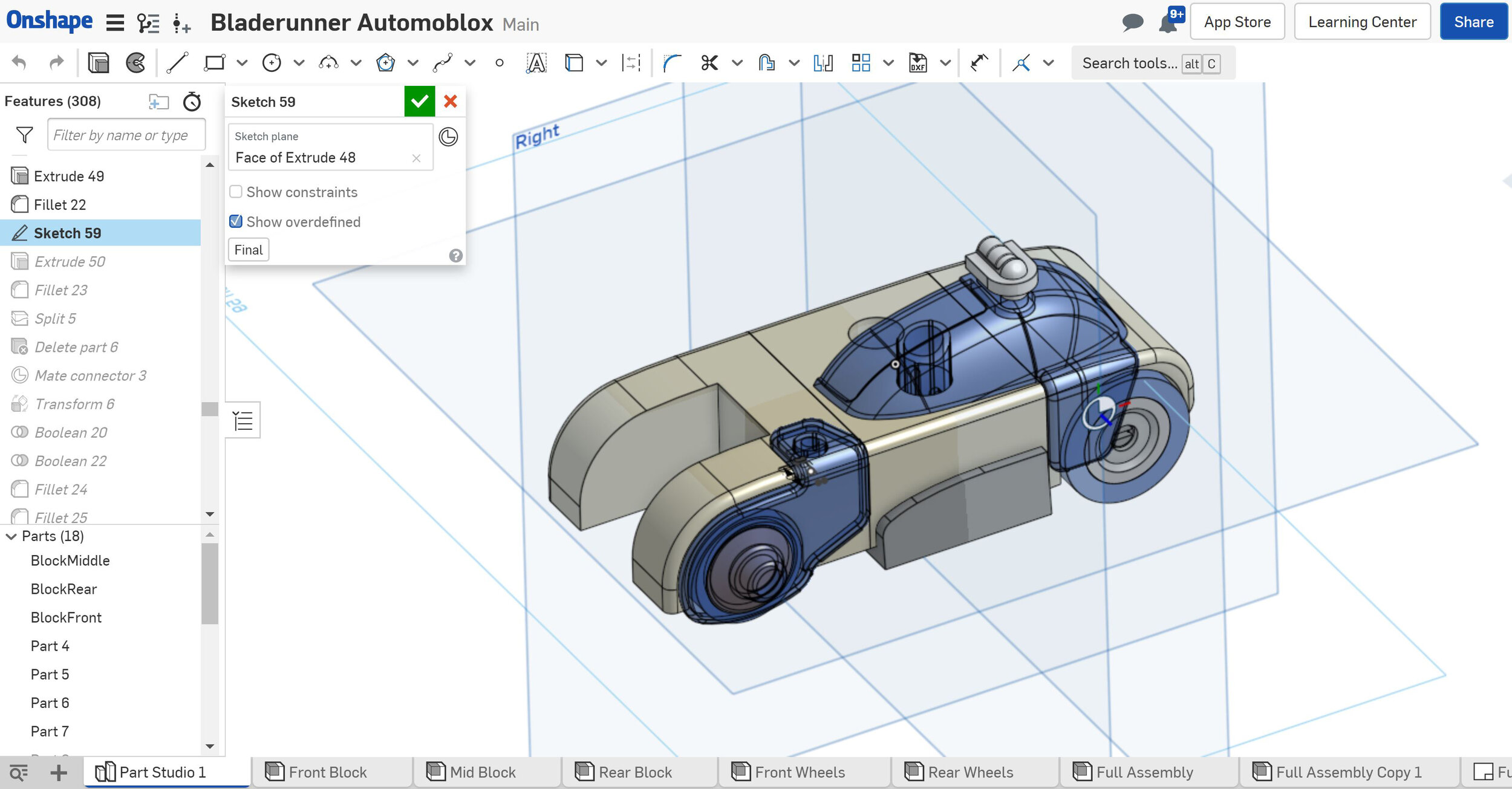The image size is (1512, 789).
Task: Click the Share button
Action: 1473,22
